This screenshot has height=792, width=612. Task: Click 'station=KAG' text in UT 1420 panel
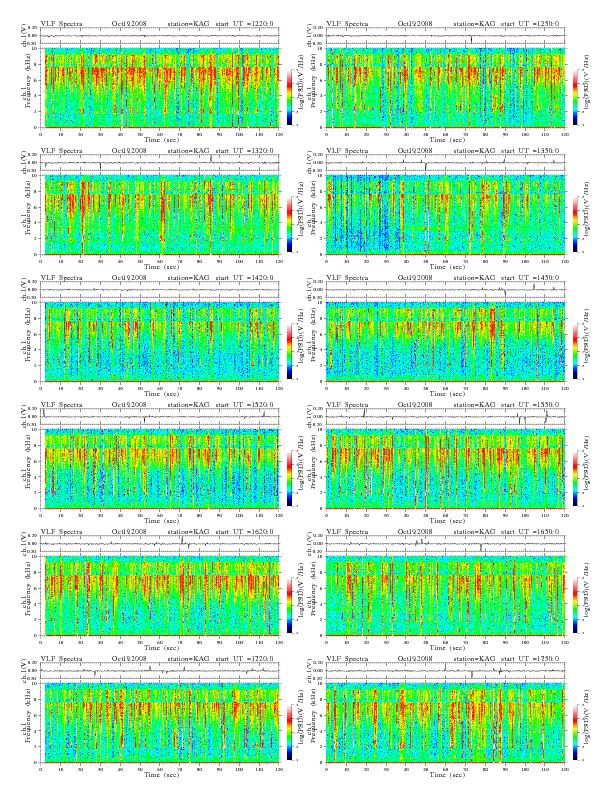[x=188, y=277]
